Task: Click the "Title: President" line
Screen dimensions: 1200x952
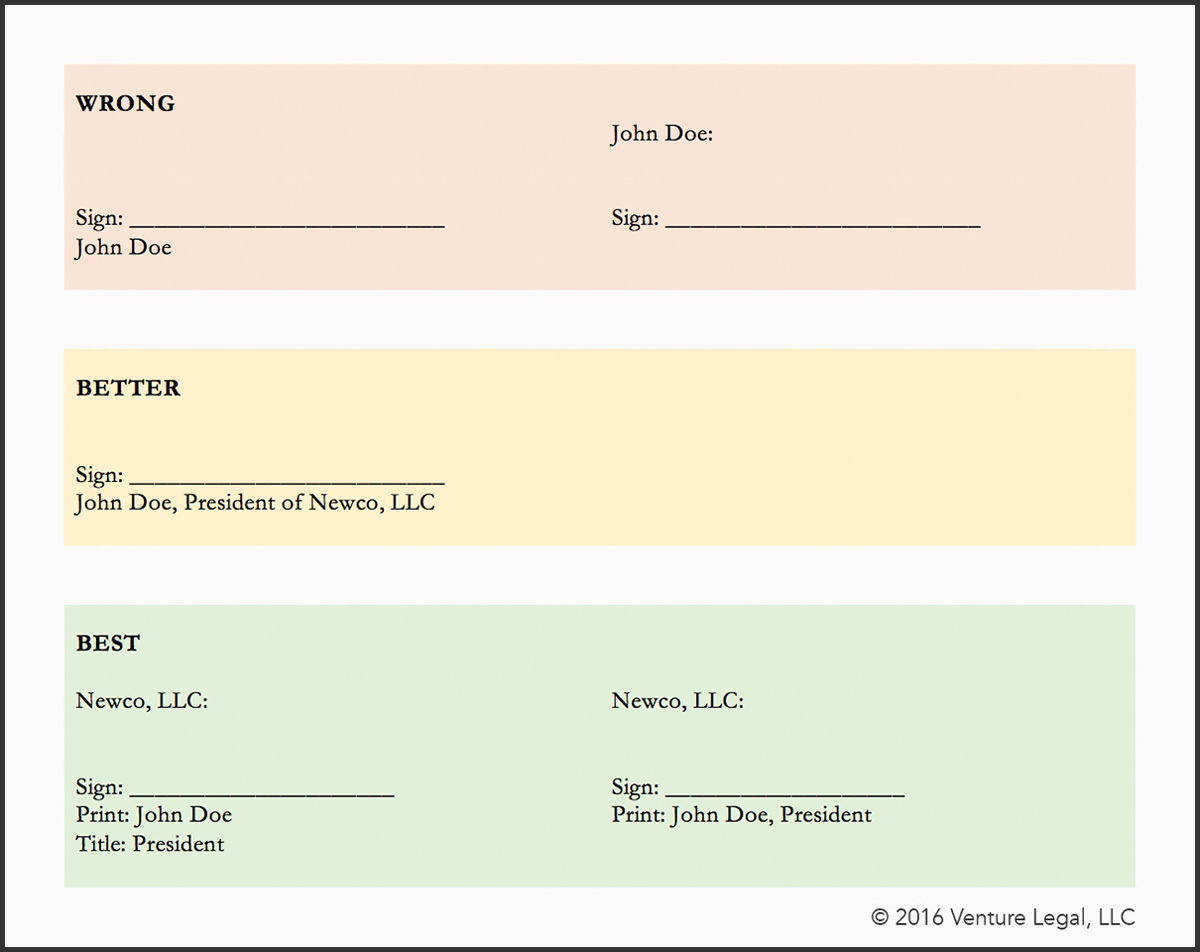Action: [x=150, y=844]
